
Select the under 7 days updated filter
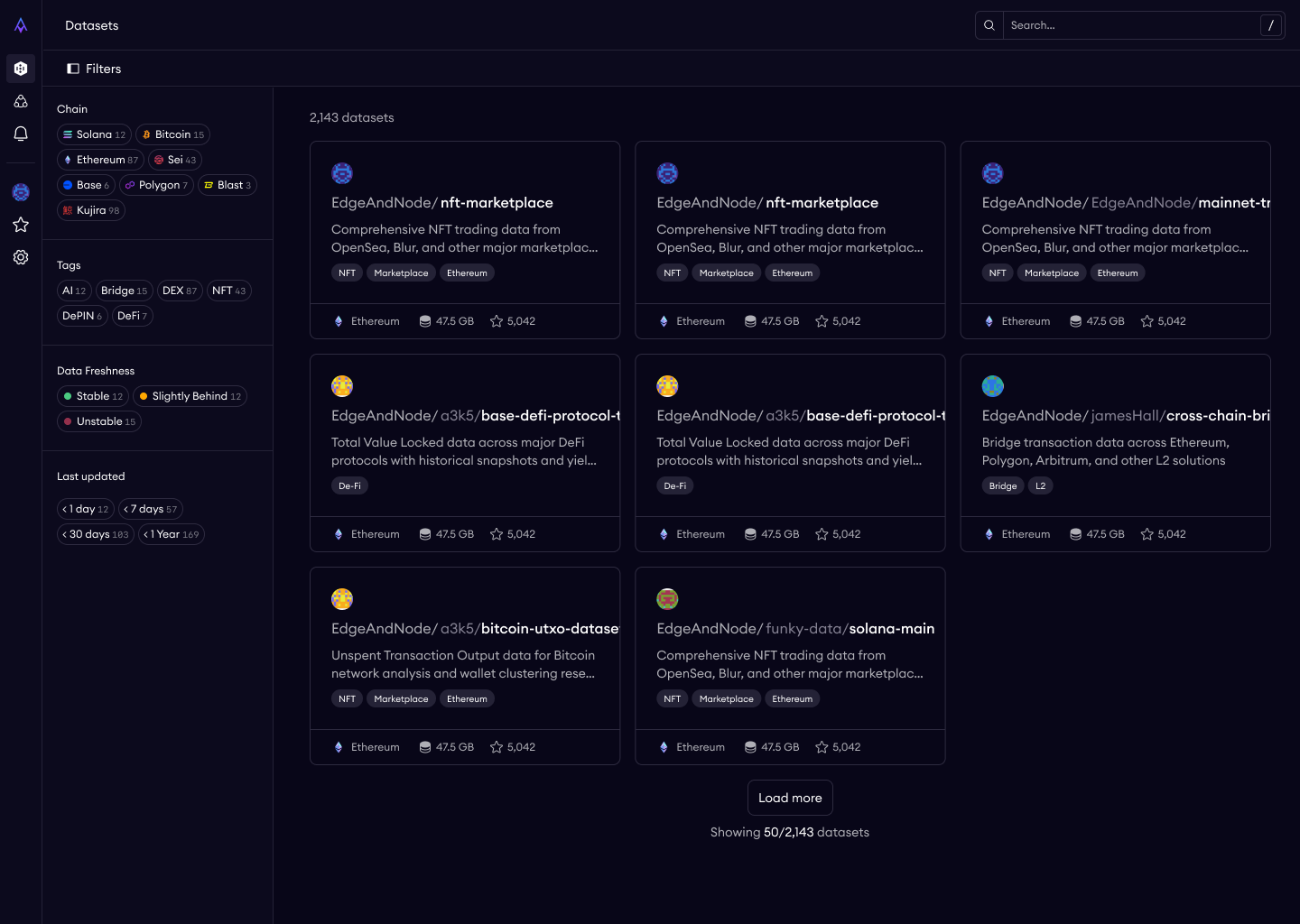point(150,509)
